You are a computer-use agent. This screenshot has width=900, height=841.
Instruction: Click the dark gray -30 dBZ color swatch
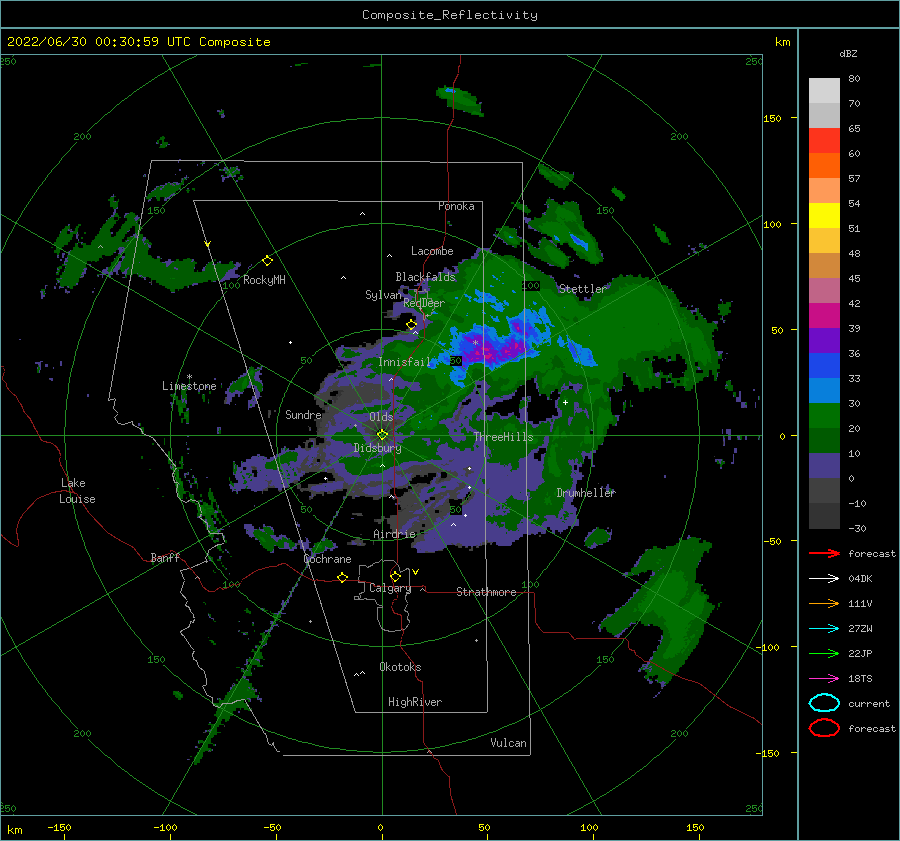[x=824, y=516]
